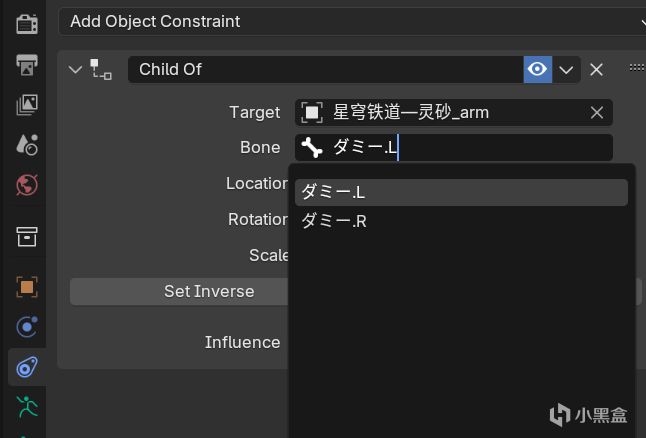Screen dimensions: 646x438
Task: Open Child Of constraint extras dropdown arrow
Action: point(566,69)
